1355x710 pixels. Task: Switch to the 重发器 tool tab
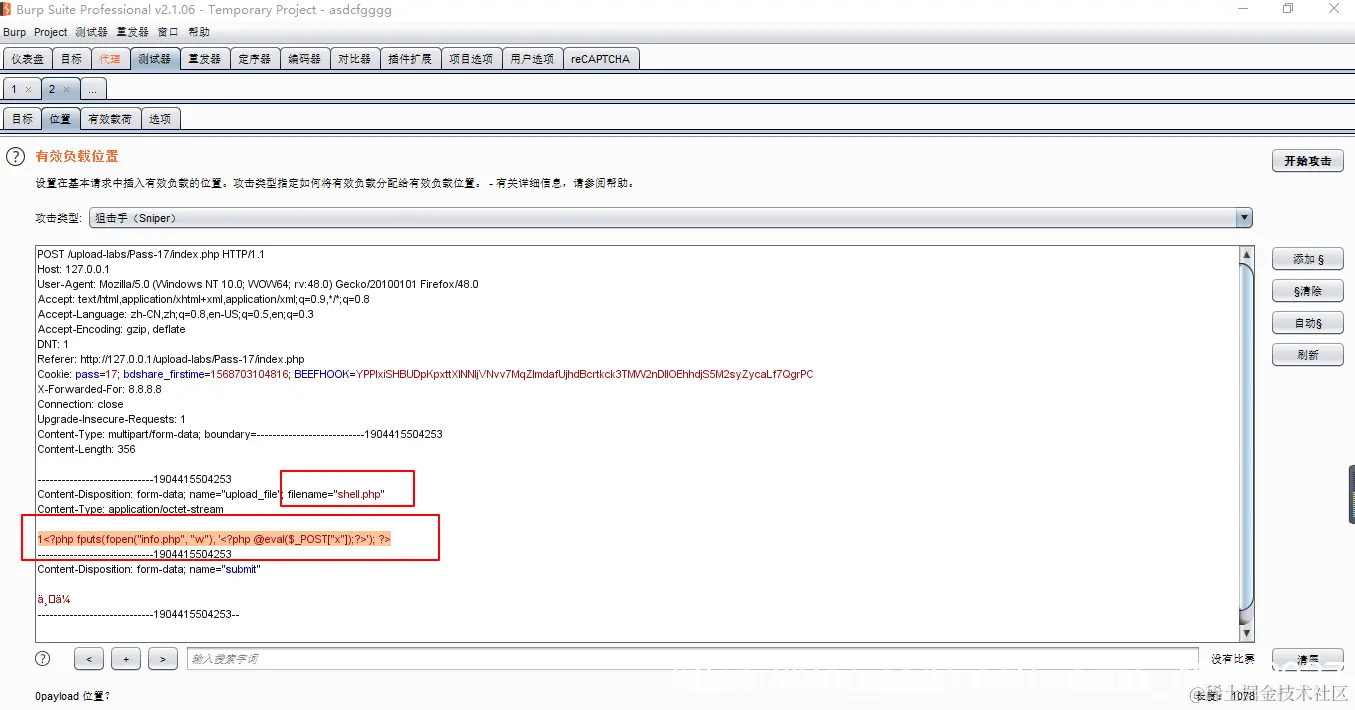(x=205, y=59)
